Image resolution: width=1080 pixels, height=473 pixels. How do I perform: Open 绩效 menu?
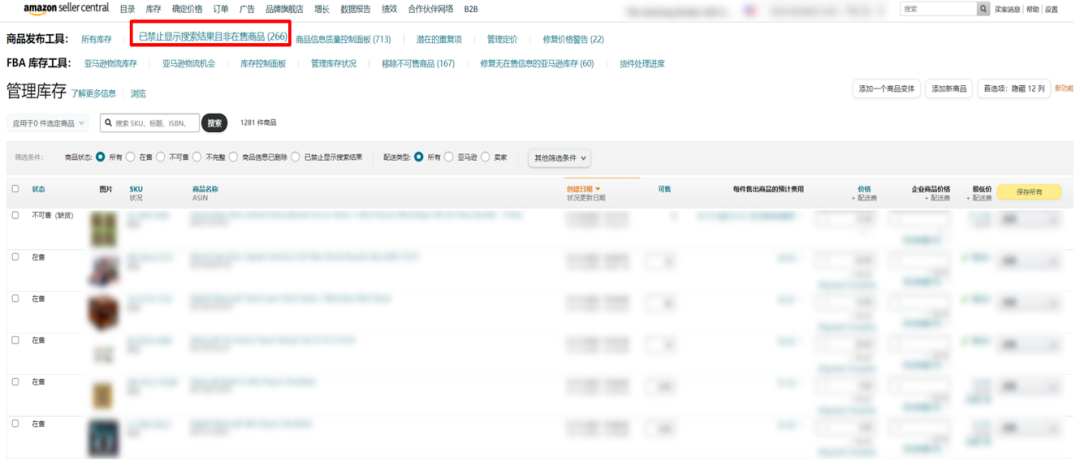tap(390, 10)
